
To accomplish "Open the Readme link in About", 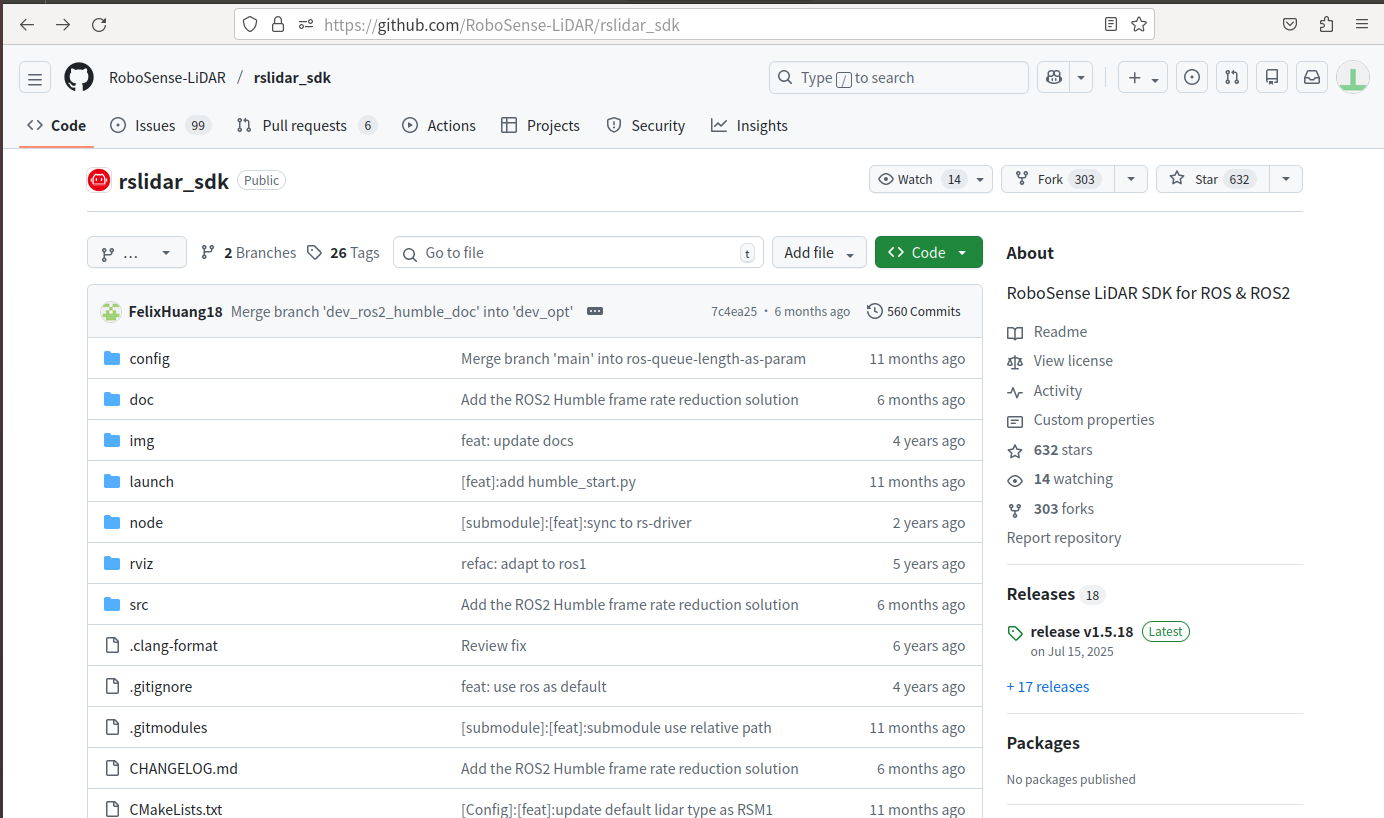I will [x=1047, y=332].
